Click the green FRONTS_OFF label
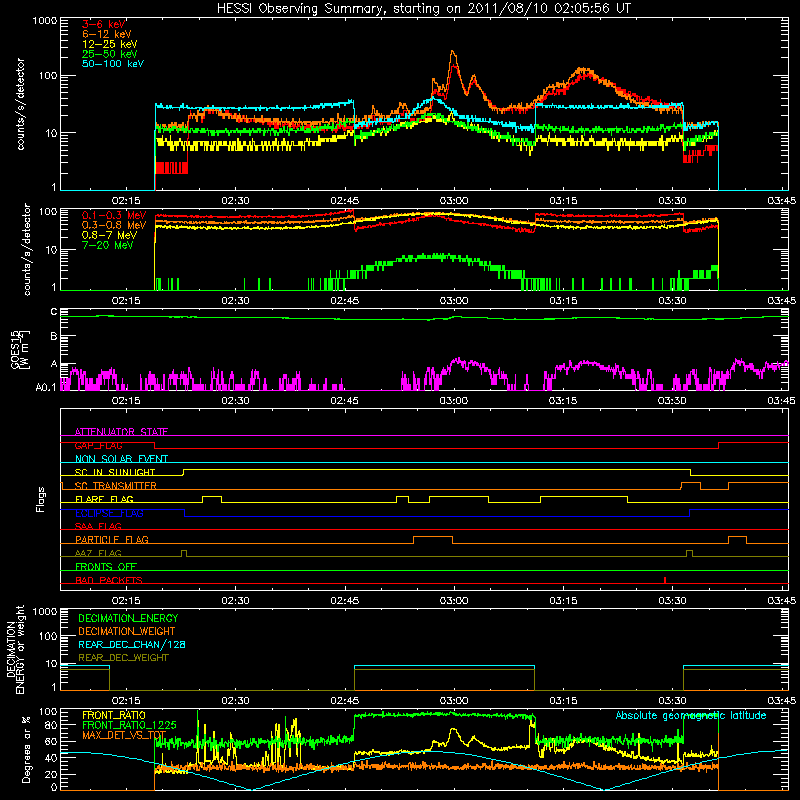The height and width of the screenshot is (800, 800). 106,566
